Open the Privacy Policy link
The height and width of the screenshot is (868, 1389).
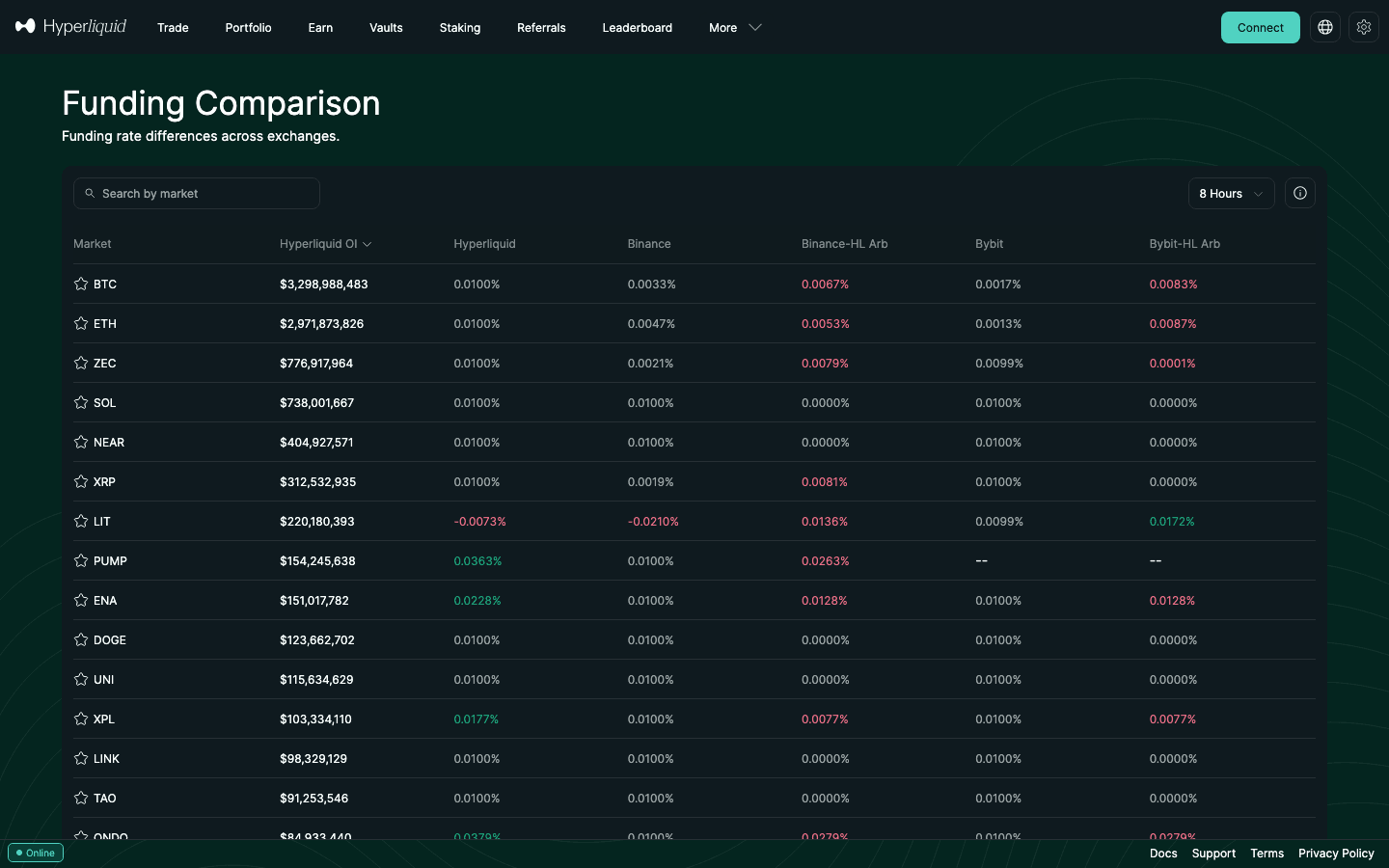(x=1336, y=854)
